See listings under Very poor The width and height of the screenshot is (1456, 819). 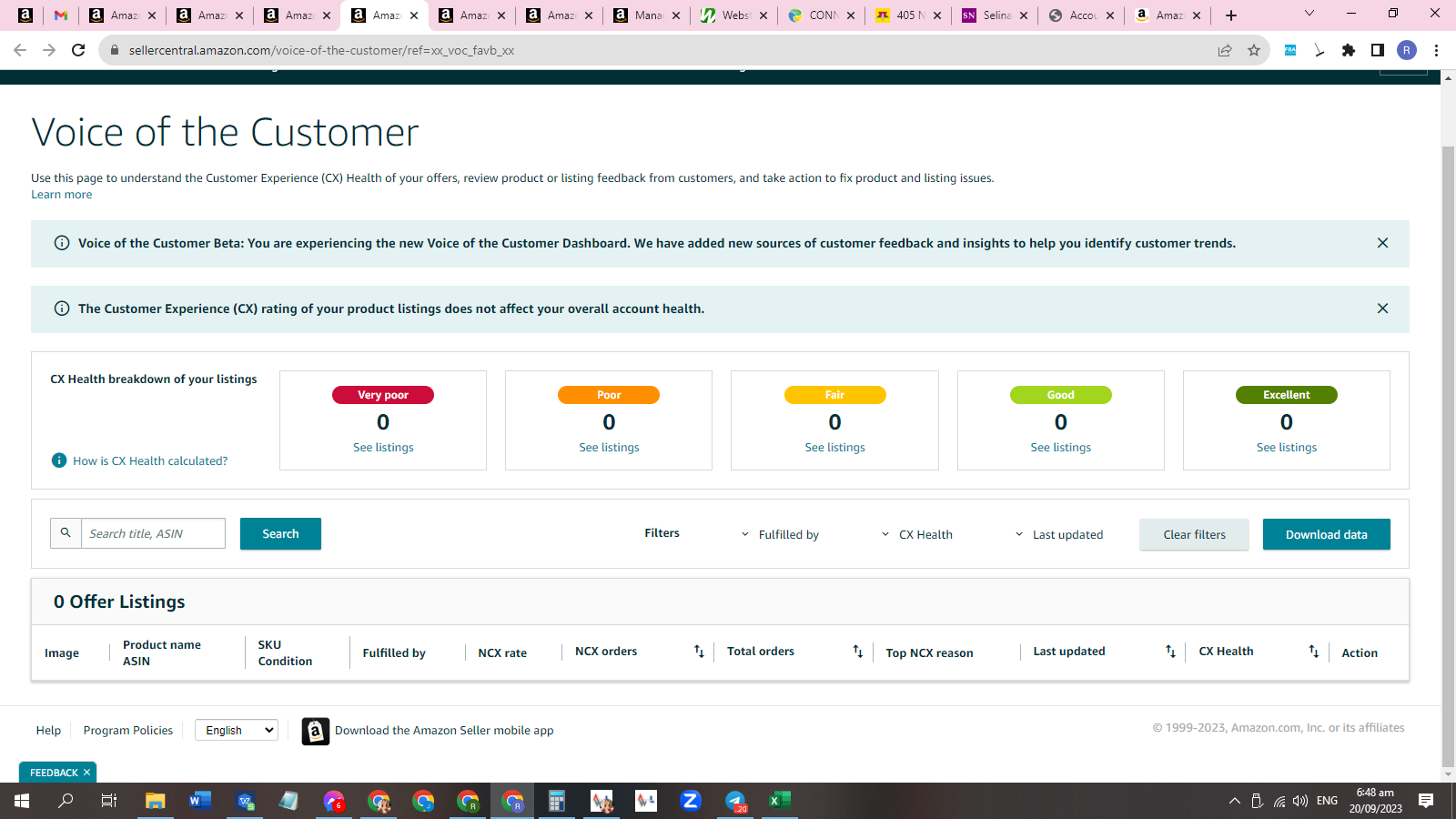(383, 448)
